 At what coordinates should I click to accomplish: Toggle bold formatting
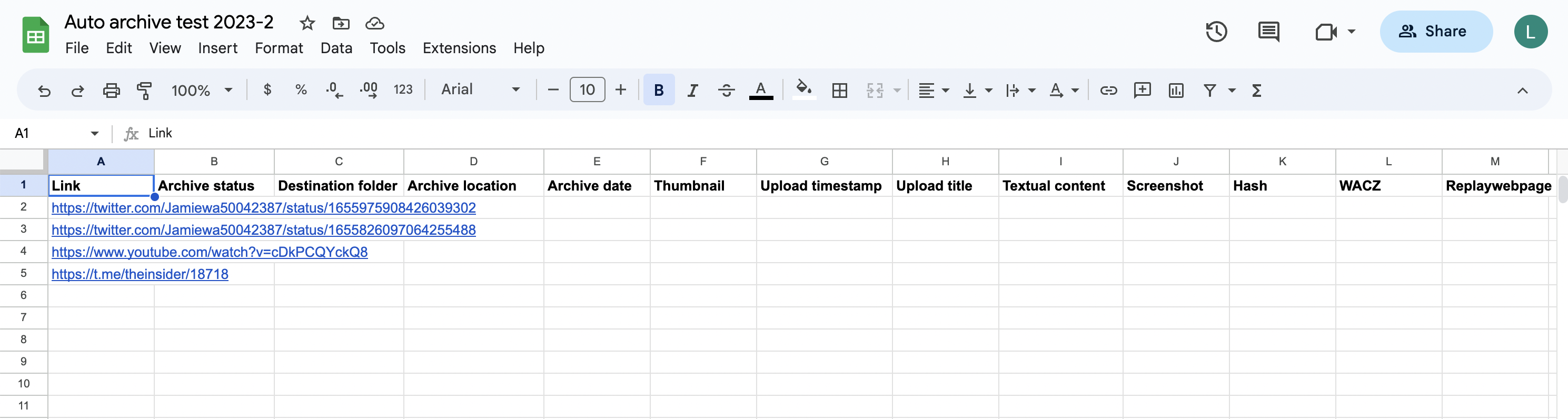point(659,91)
